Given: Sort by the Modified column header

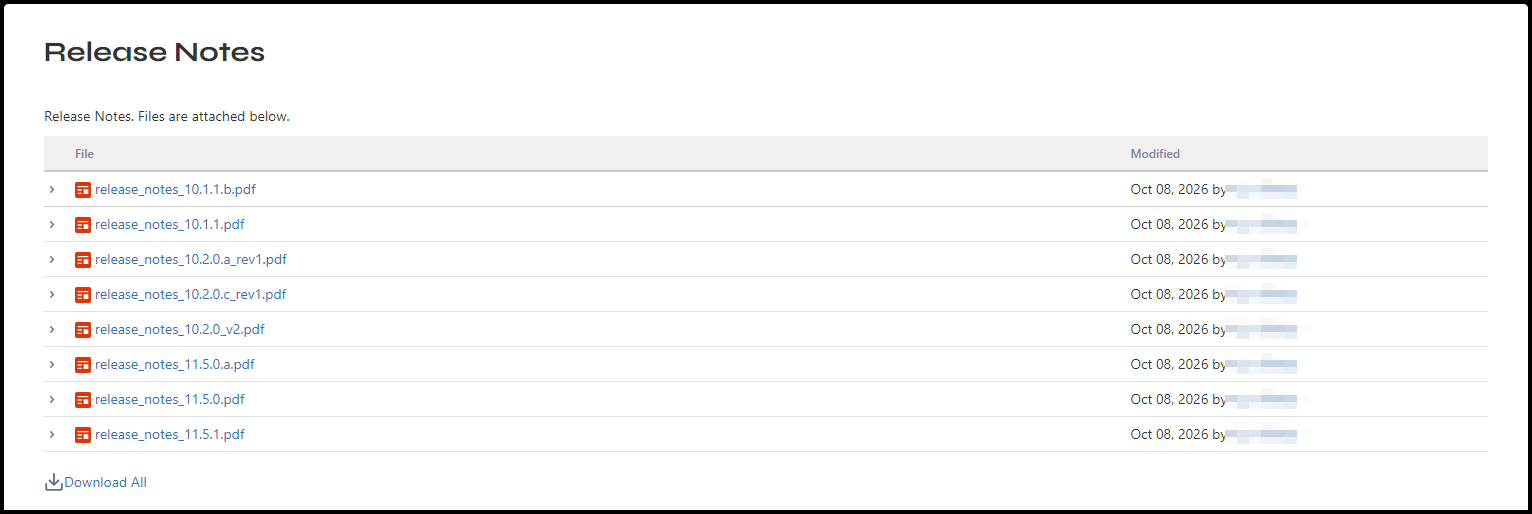Looking at the screenshot, I should [1155, 154].
